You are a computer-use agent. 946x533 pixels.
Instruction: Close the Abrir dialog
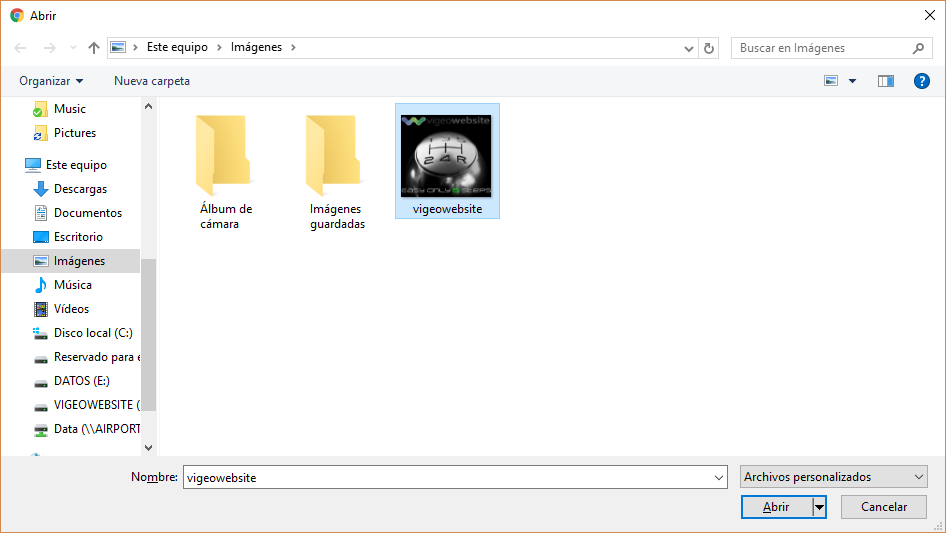930,15
